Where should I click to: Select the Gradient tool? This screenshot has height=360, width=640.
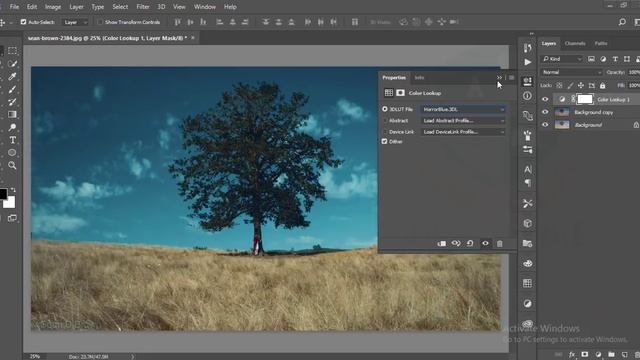12,115
